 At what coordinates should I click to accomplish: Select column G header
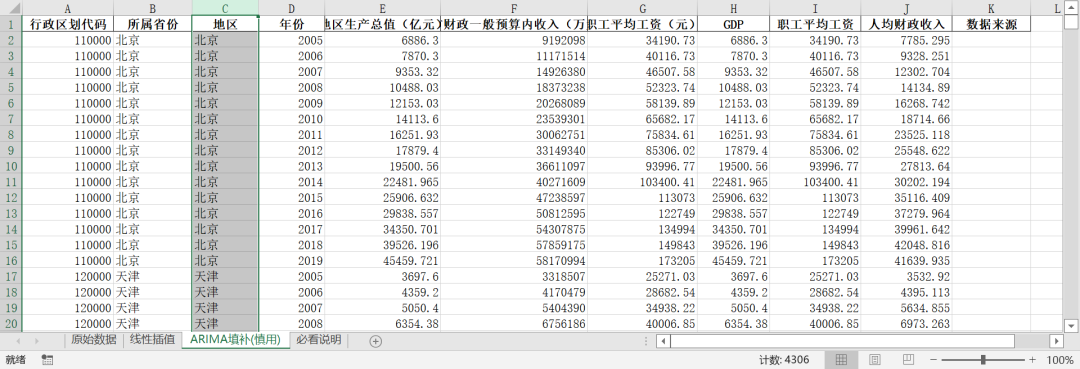[643, 8]
